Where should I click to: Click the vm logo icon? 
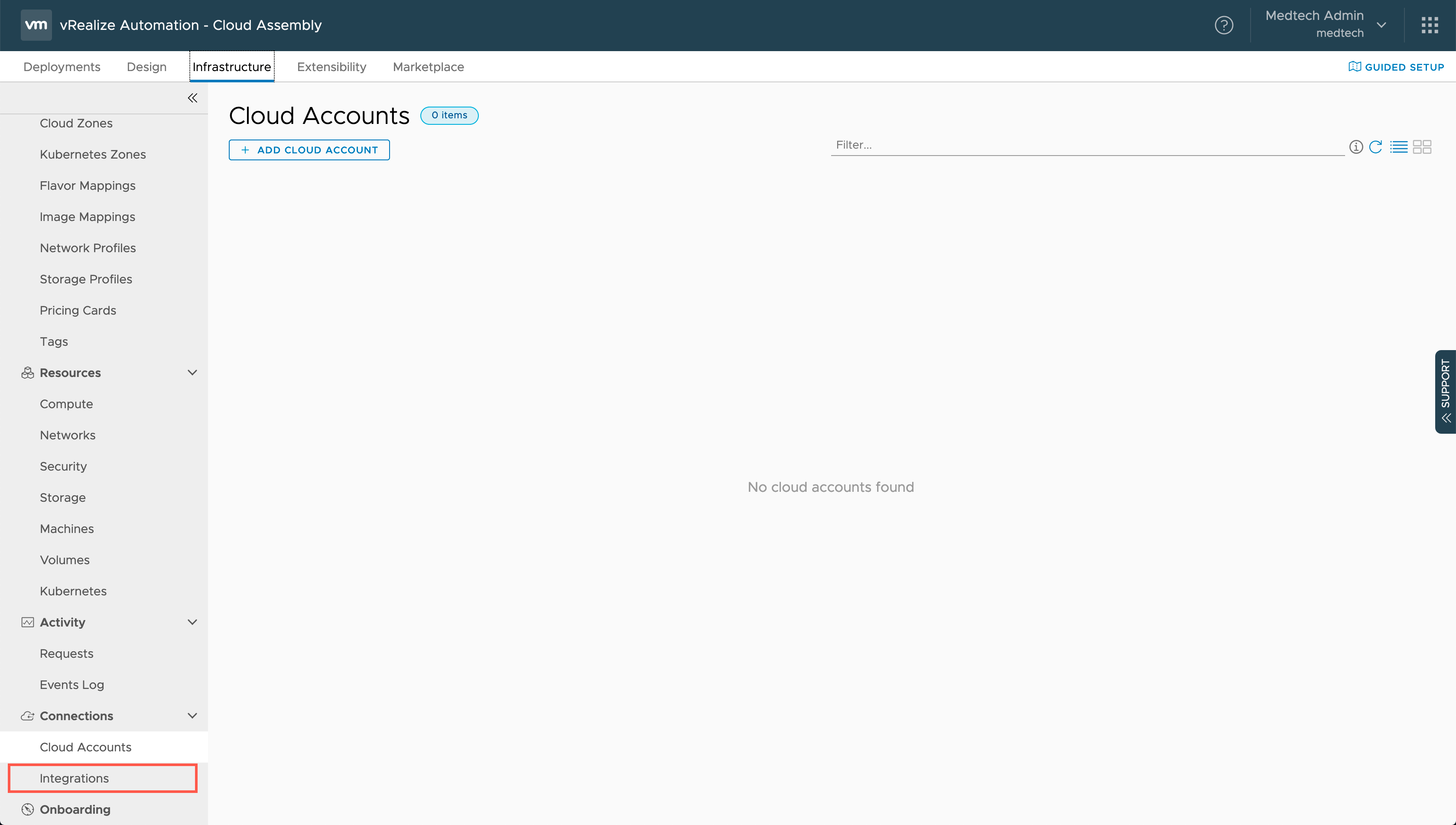(36, 25)
